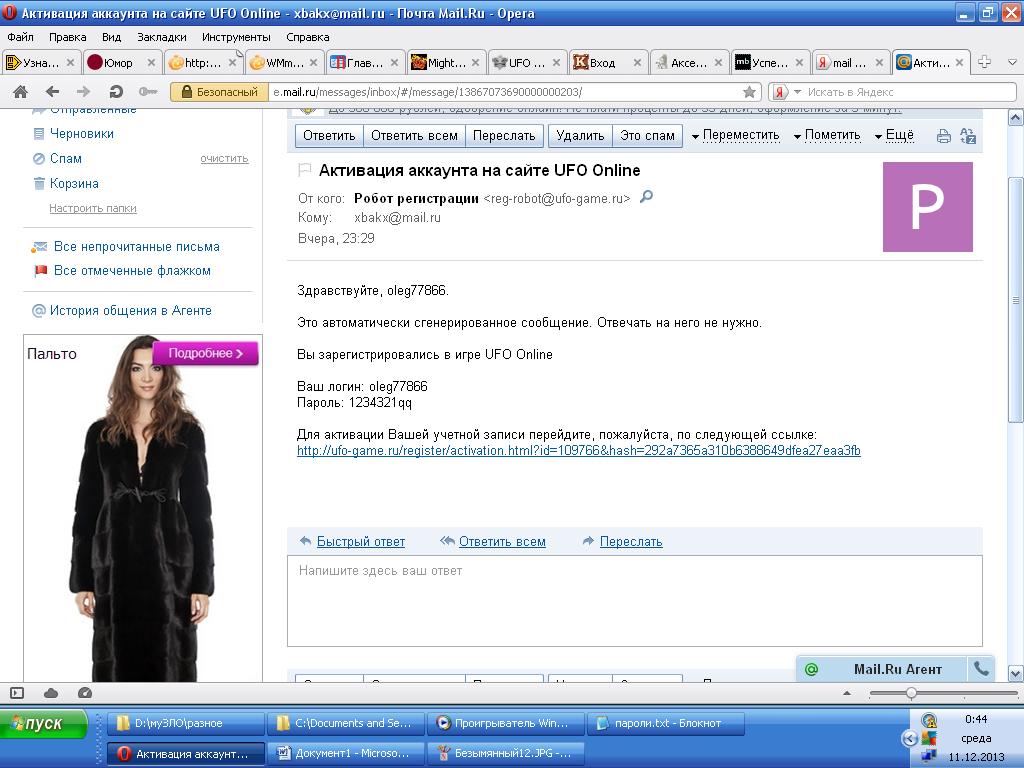Go to Opera home page icon
Viewport: 1024px width, 768px height.
[x=21, y=92]
